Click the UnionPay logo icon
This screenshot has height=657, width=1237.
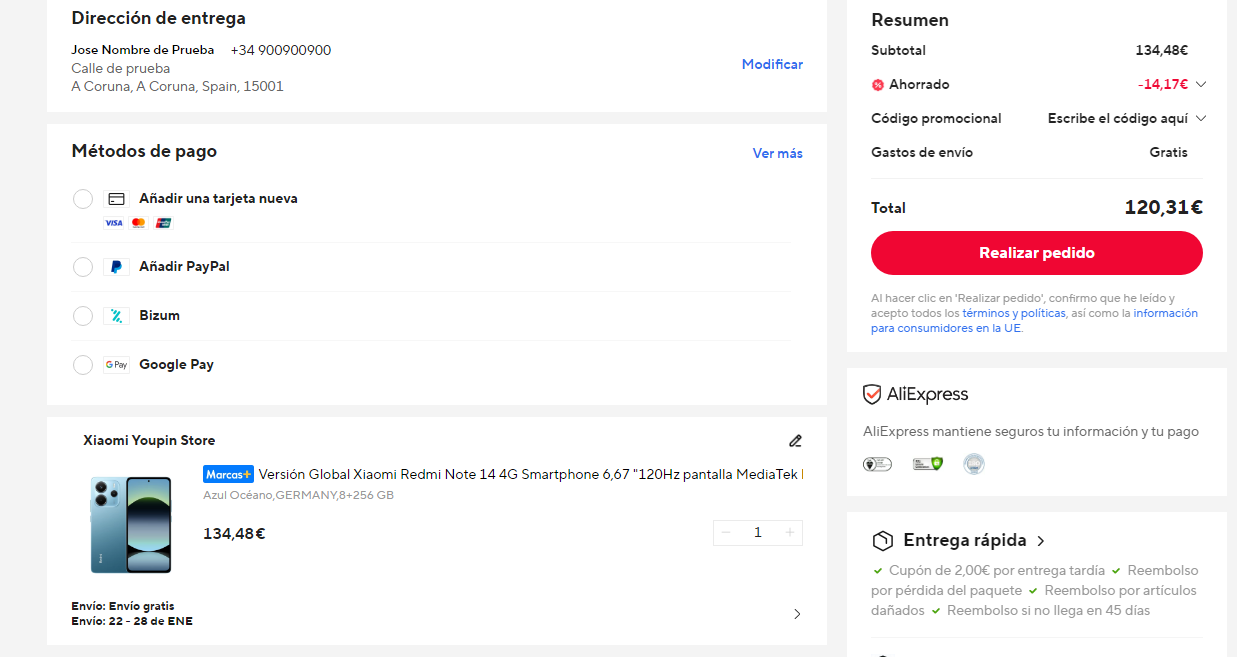coord(163,223)
